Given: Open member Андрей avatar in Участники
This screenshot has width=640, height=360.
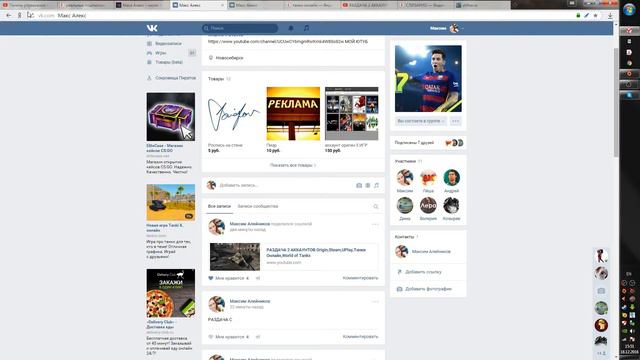Looking at the screenshot, I should [451, 178].
